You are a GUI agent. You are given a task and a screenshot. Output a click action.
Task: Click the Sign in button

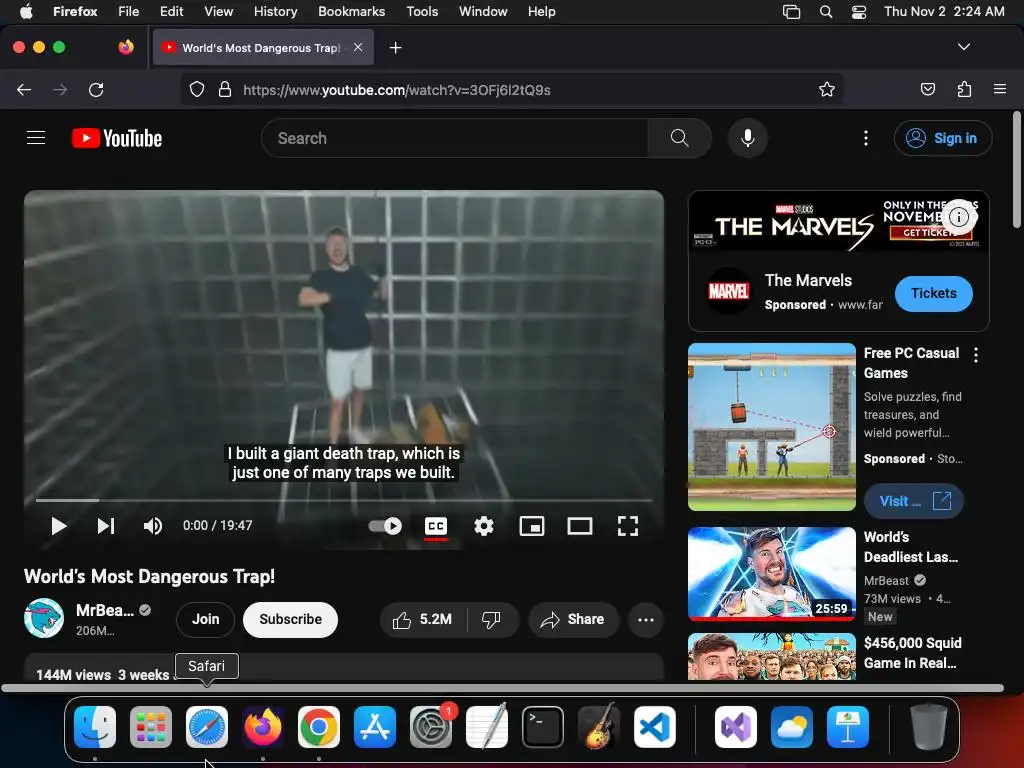point(943,138)
